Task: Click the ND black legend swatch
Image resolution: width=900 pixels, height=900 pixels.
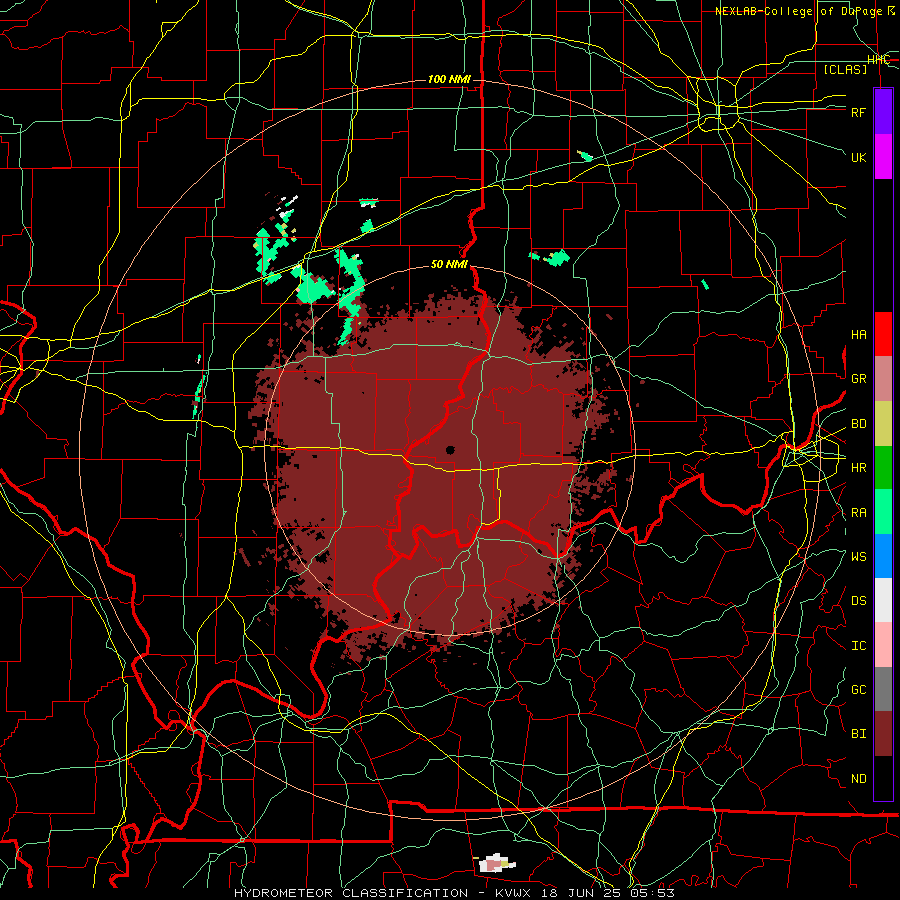Action: click(x=883, y=778)
